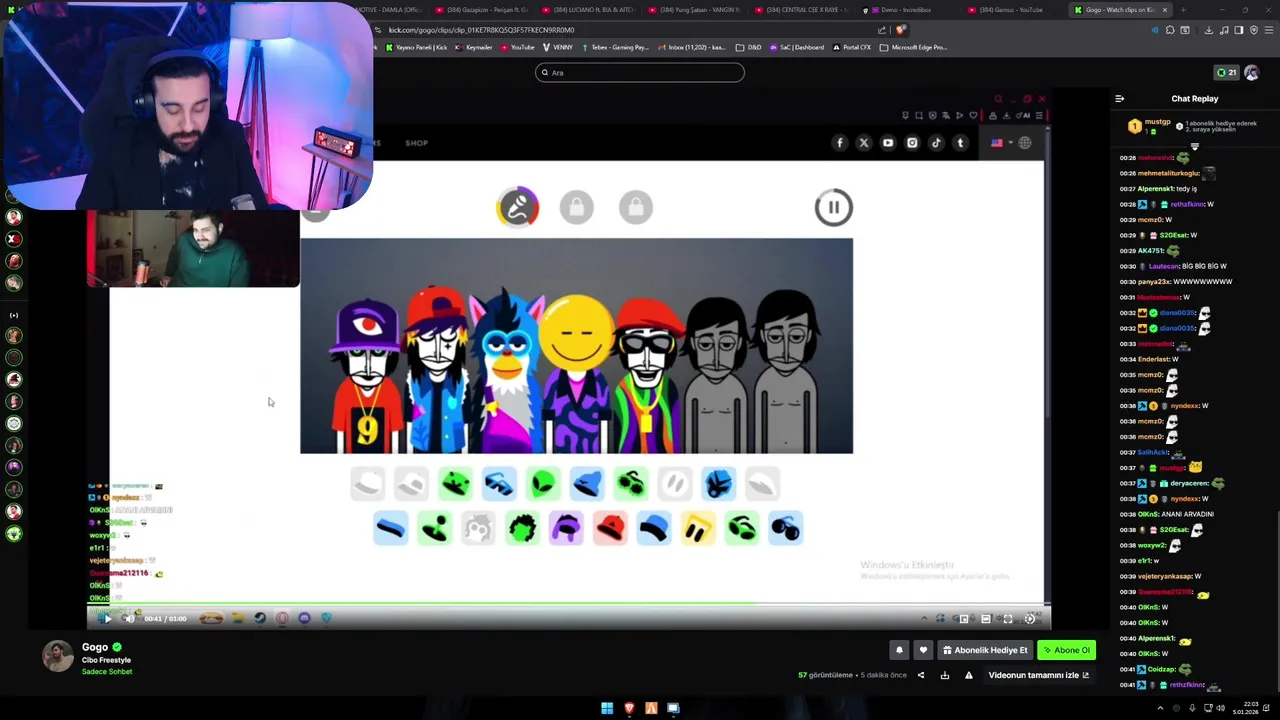Open Incredibox Instagram social icon
The width and height of the screenshot is (1280, 720).
tap(912, 143)
